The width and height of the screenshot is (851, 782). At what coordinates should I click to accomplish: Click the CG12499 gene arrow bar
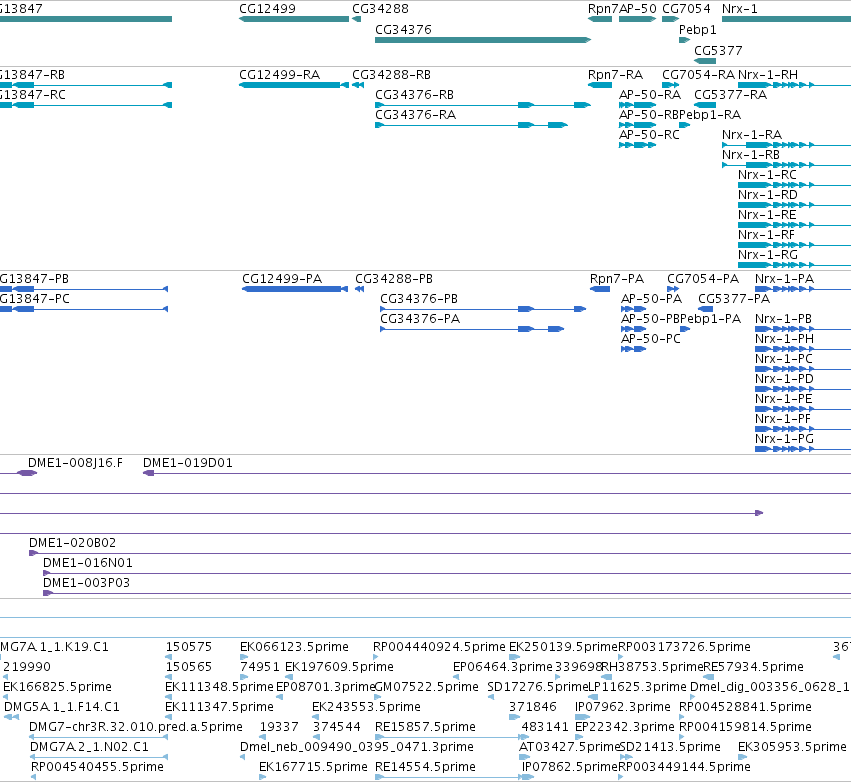[294, 19]
